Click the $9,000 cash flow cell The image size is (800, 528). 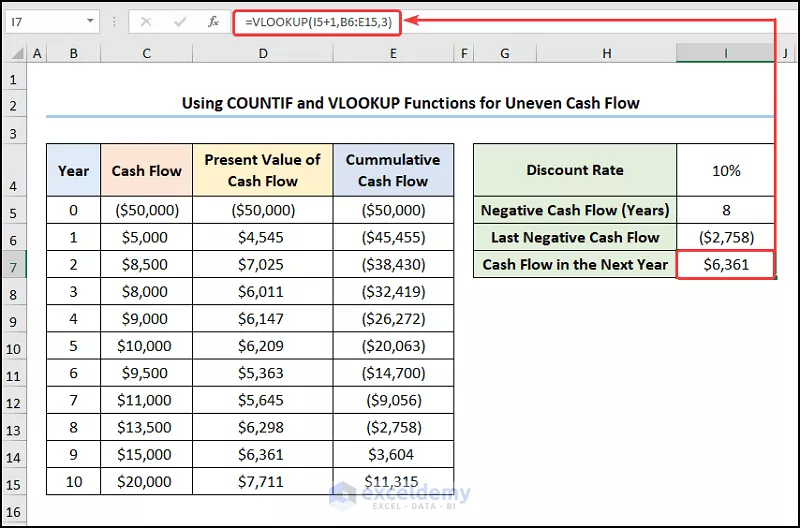[x=146, y=318]
